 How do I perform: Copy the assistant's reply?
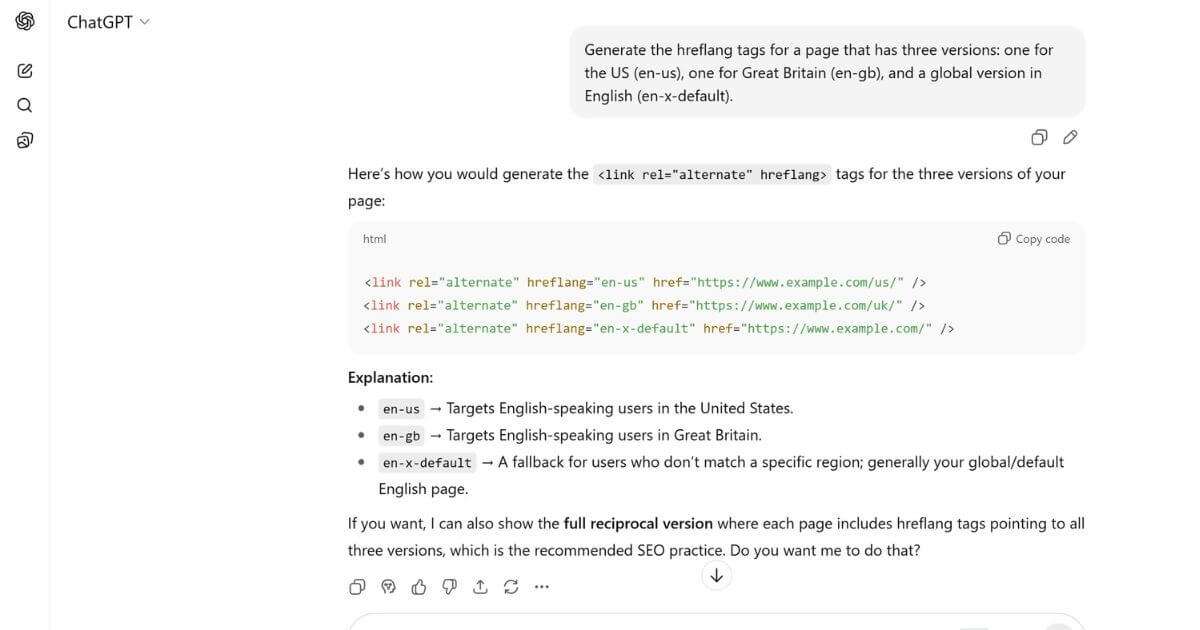pos(357,586)
